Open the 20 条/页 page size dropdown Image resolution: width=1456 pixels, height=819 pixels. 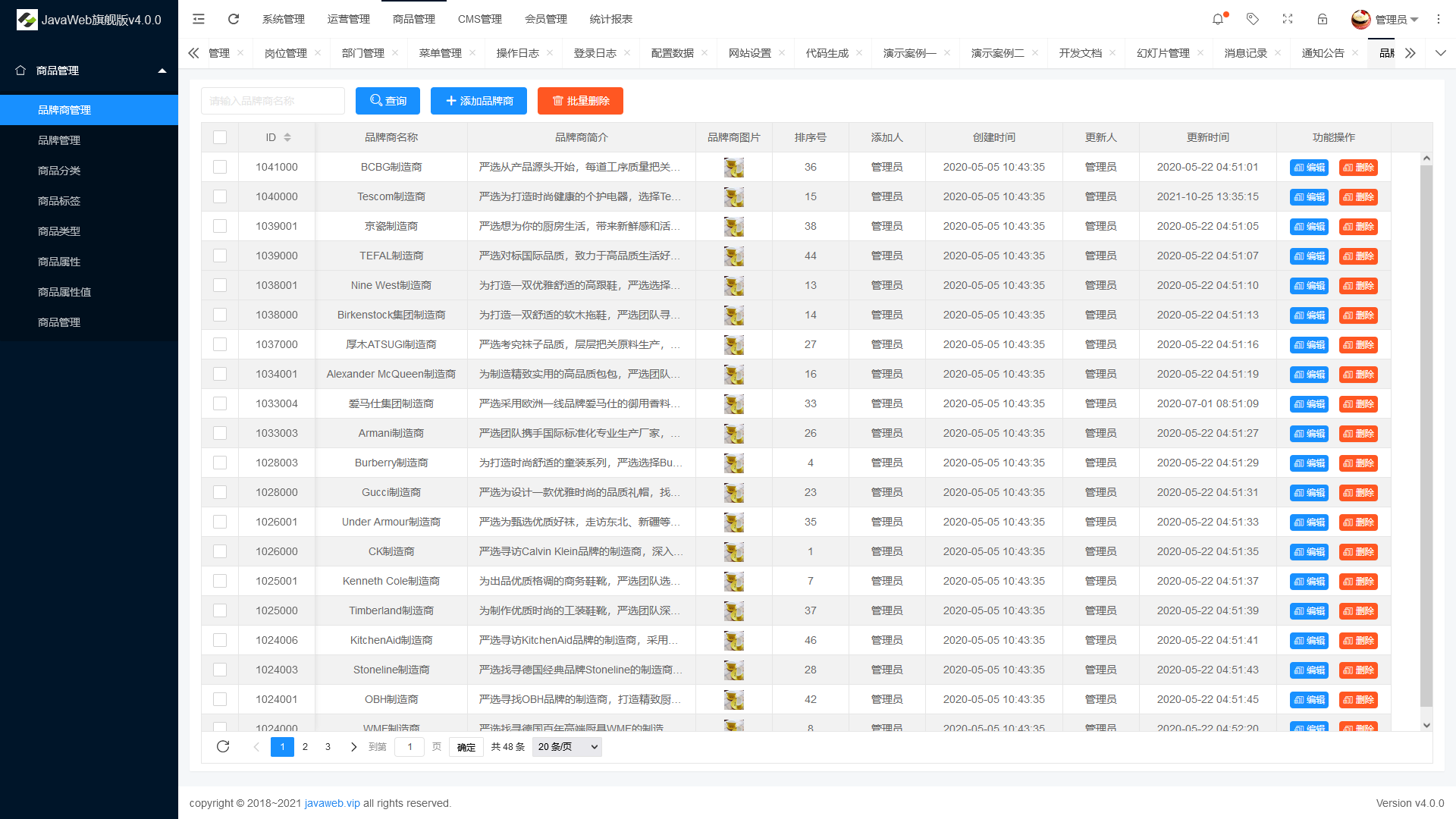(567, 747)
